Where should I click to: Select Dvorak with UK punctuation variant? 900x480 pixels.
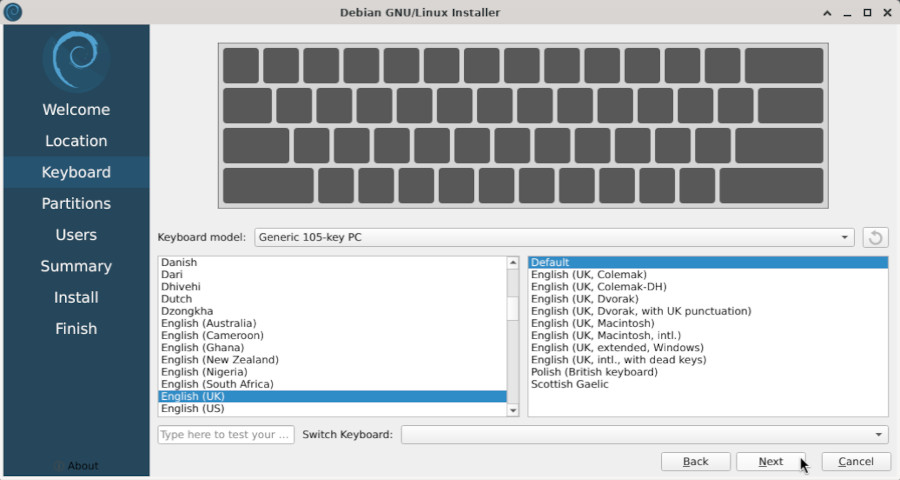coord(708,311)
